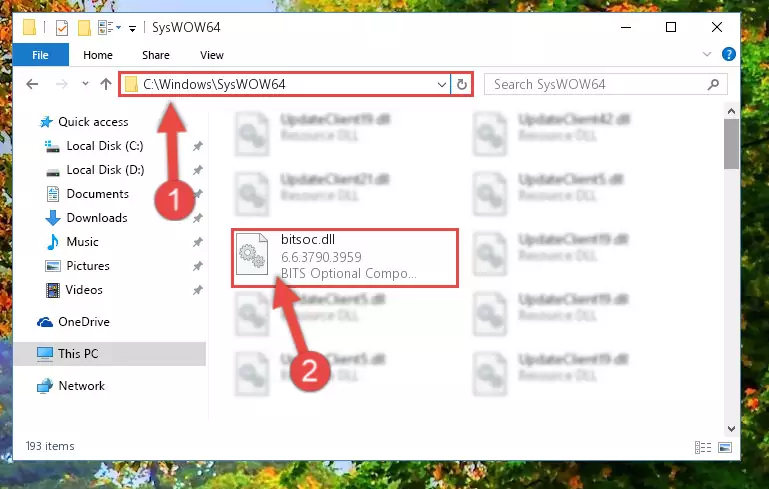
Task: Open Videos in the sidebar
Action: [x=84, y=290]
